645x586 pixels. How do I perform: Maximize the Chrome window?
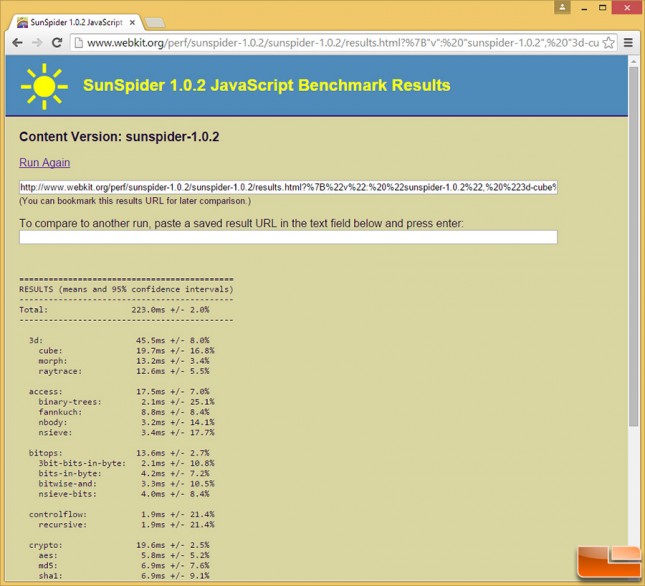(603, 8)
